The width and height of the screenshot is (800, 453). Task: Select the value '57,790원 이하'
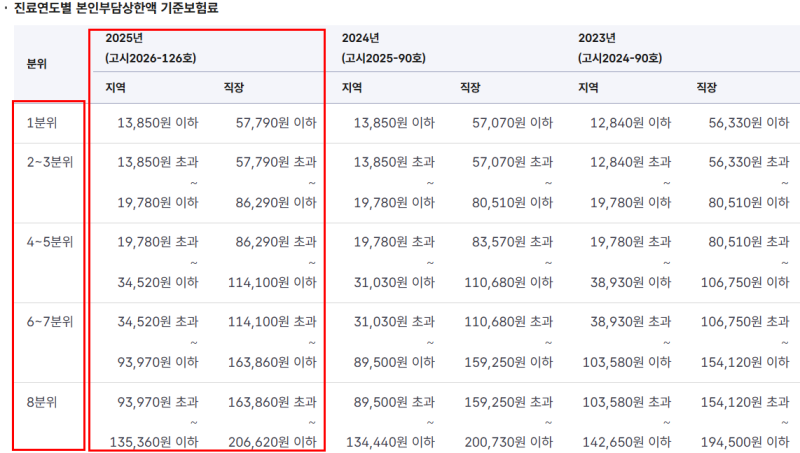pyautogui.click(x=276, y=123)
